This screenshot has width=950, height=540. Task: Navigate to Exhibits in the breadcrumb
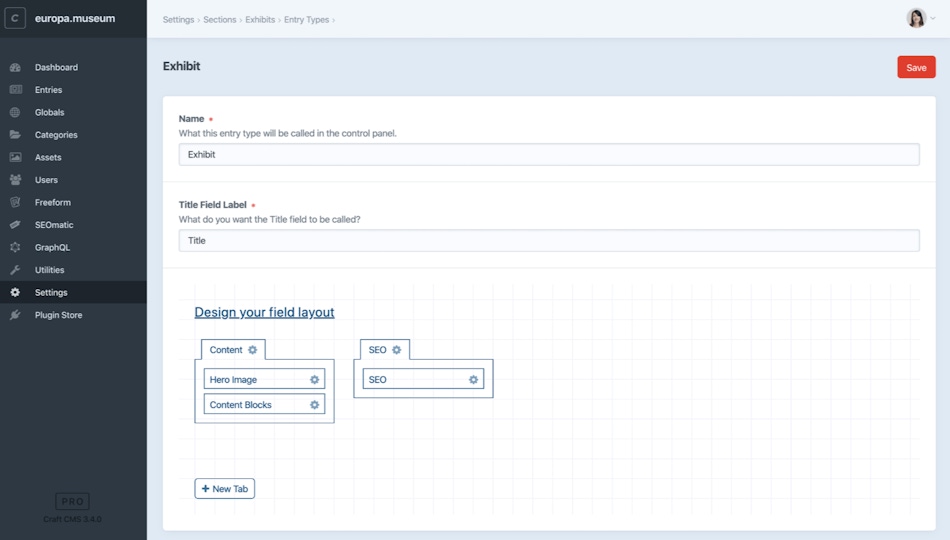260,20
